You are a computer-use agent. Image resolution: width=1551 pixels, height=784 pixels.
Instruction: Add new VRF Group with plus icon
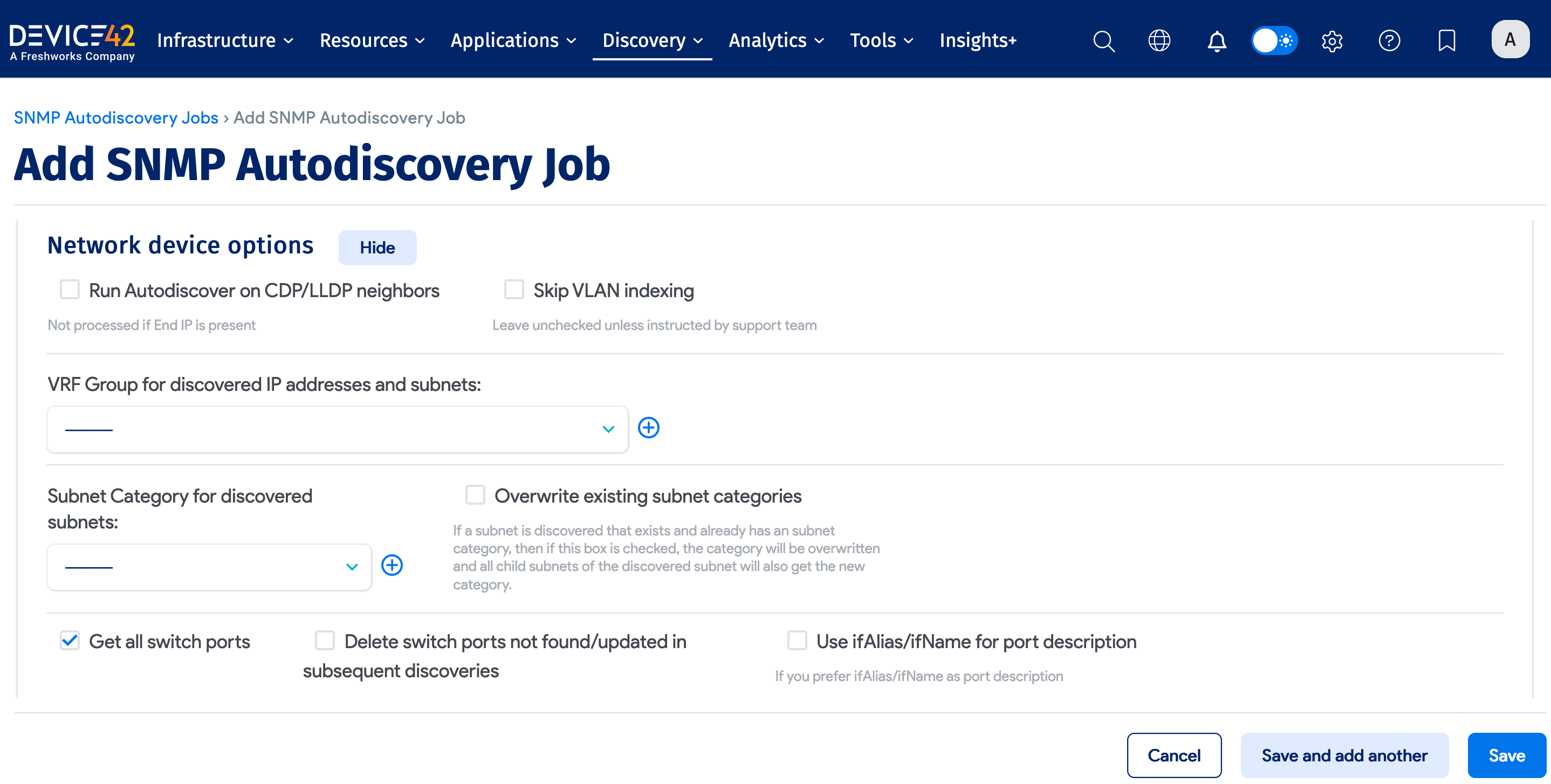pos(648,428)
